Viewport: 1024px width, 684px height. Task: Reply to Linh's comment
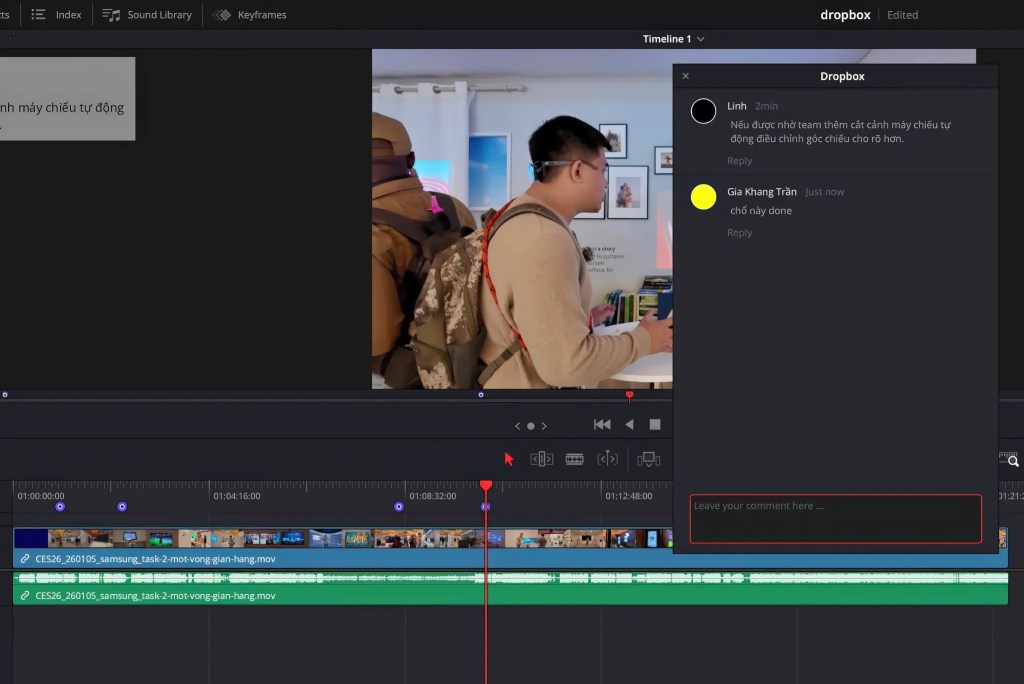[x=739, y=161]
